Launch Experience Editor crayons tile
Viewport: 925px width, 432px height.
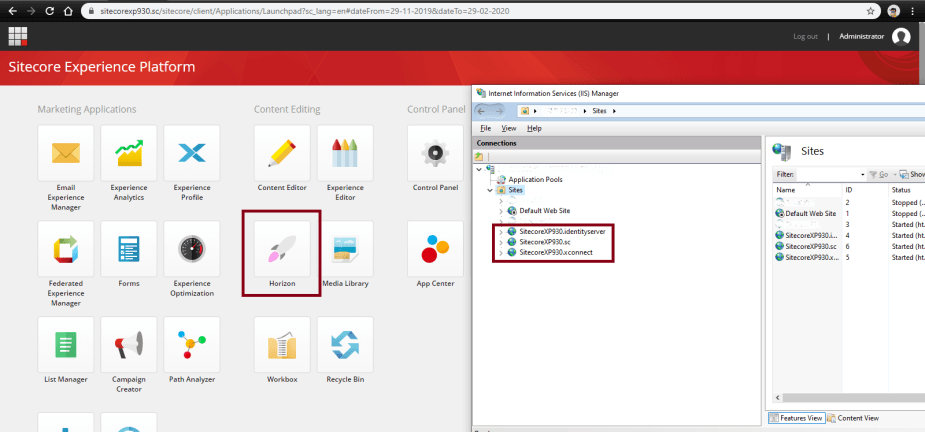point(345,153)
